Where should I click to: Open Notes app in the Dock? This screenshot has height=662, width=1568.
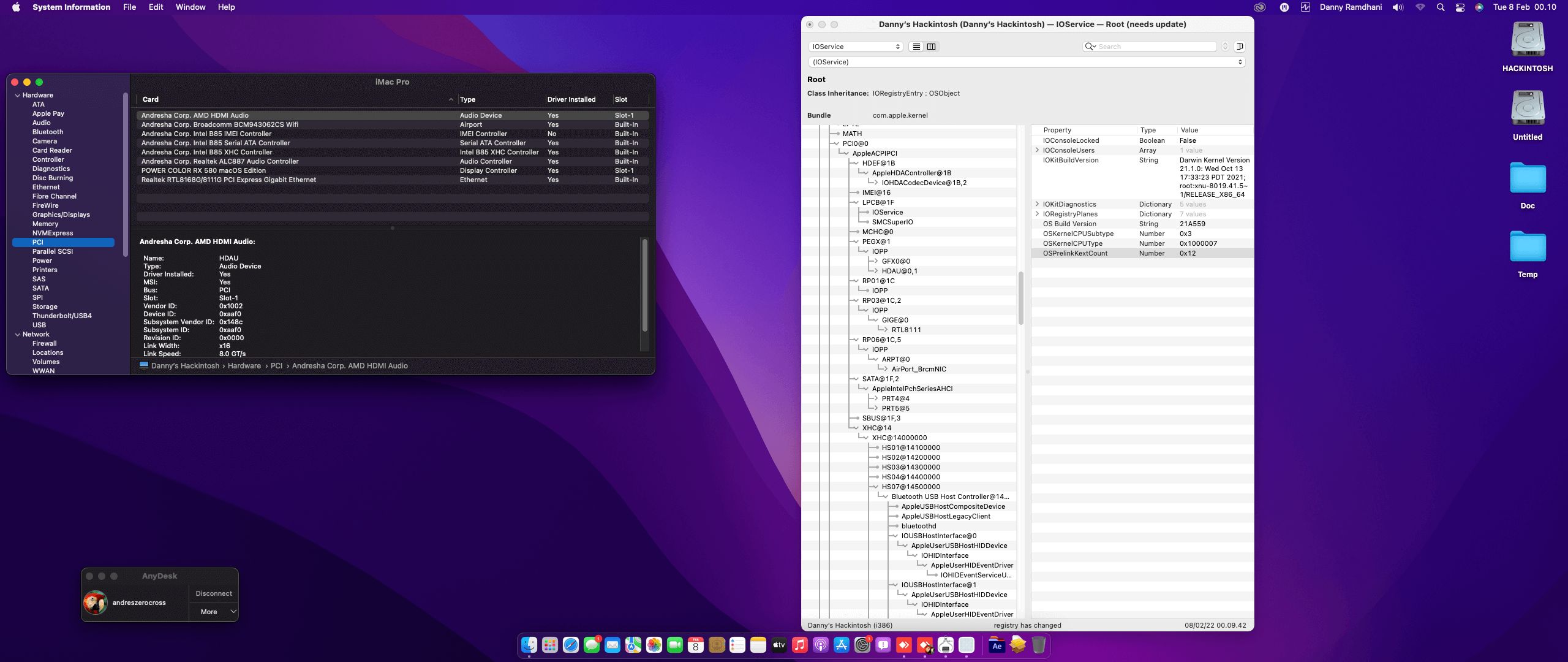point(758,645)
